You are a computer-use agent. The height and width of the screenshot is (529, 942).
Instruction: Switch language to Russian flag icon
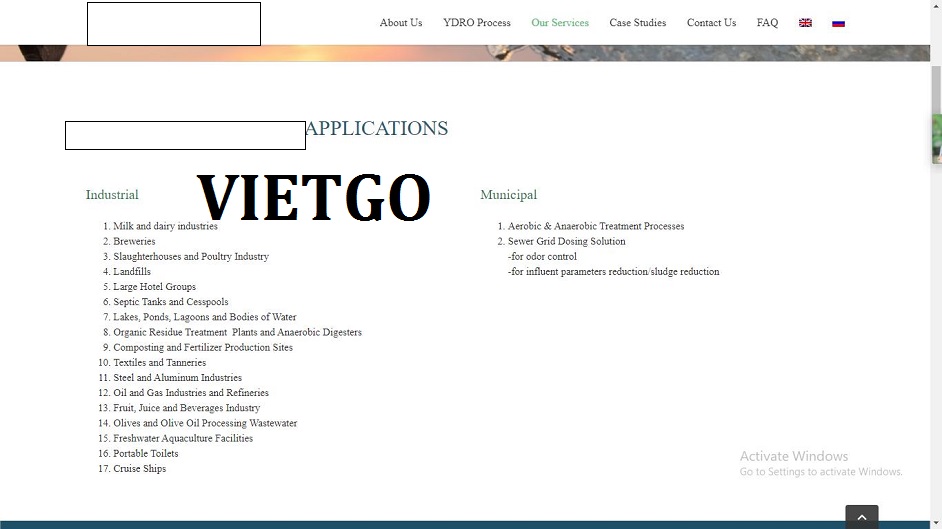[838, 23]
